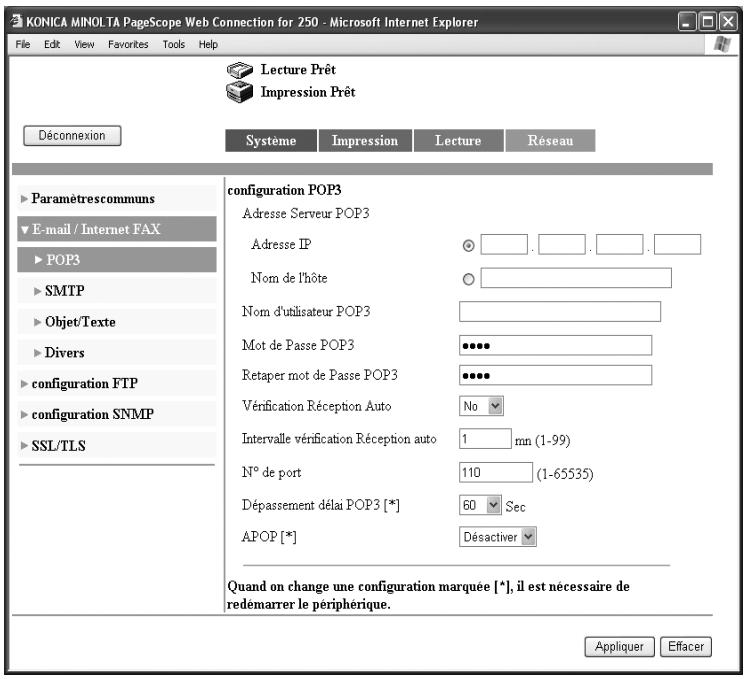Click the Appliquer button
The image size is (748, 679).
(619, 647)
